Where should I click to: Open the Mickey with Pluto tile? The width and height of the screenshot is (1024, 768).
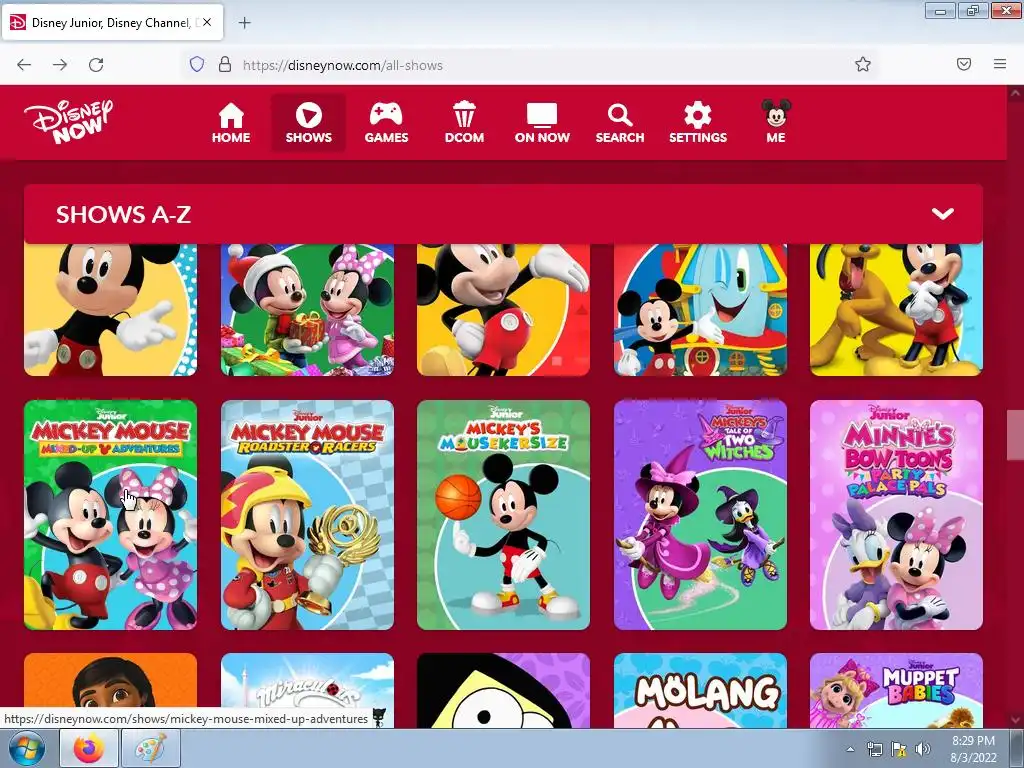pyautogui.click(x=896, y=310)
